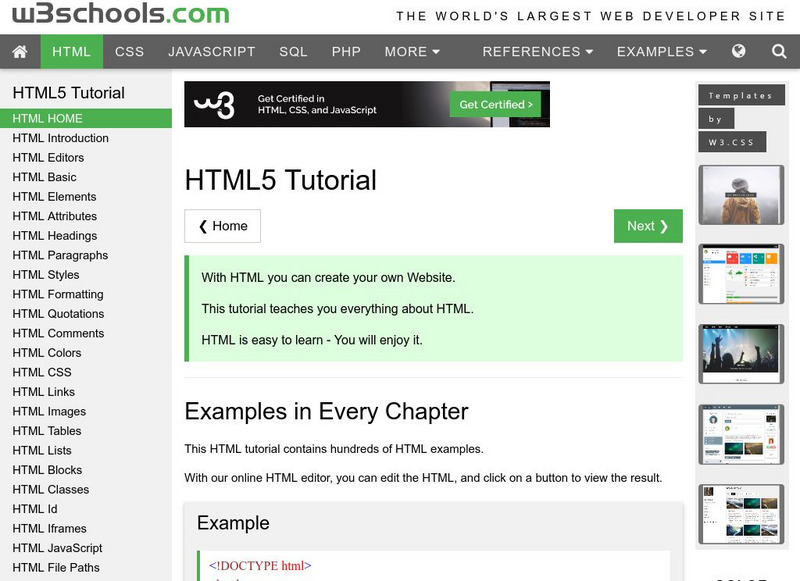
Task: Open HTML Images in sidebar
Action: point(86,411)
